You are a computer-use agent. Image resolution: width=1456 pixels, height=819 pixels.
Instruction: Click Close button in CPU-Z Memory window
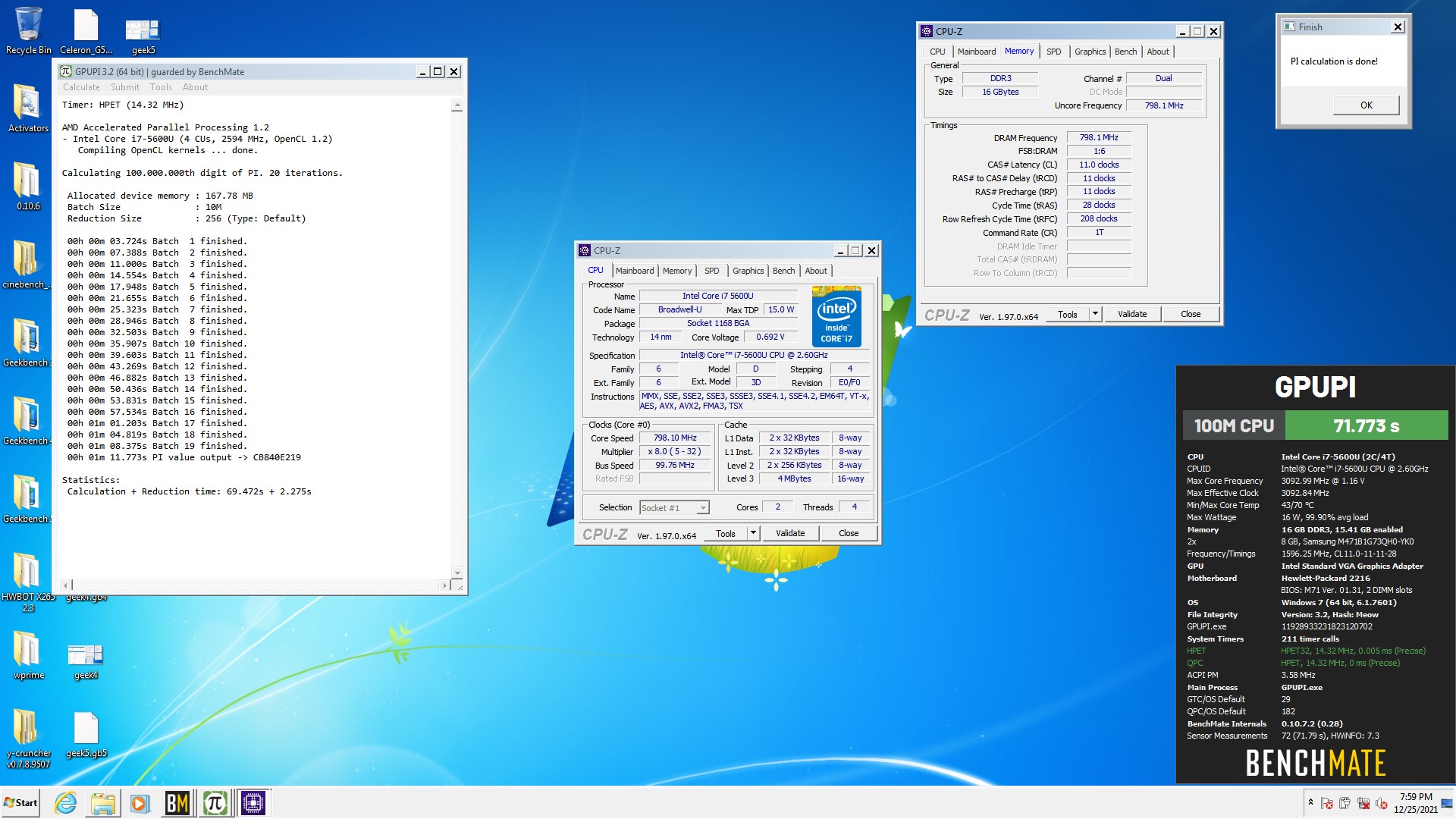(1191, 314)
